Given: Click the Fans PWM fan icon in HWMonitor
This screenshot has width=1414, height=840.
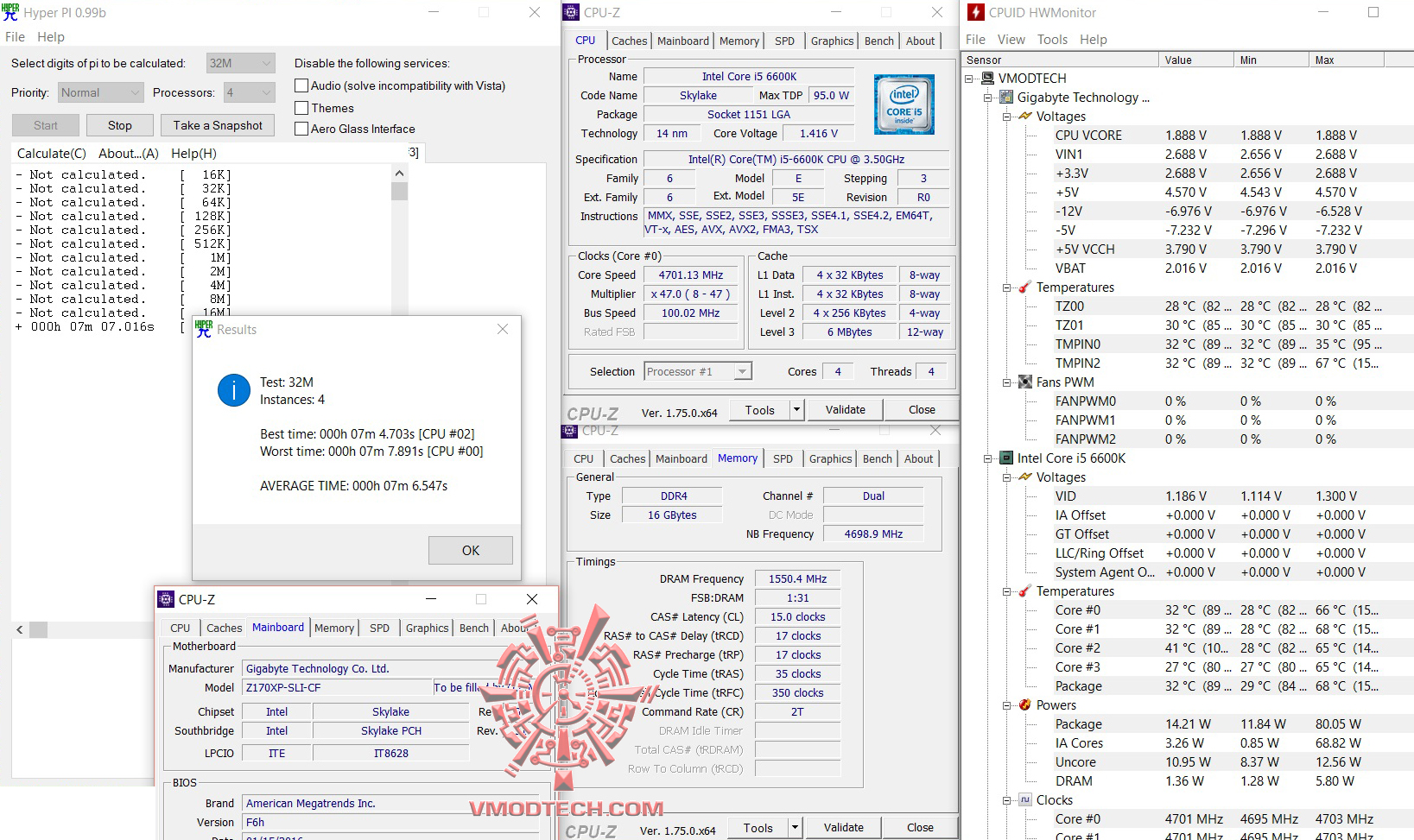Looking at the screenshot, I should 1025,382.
